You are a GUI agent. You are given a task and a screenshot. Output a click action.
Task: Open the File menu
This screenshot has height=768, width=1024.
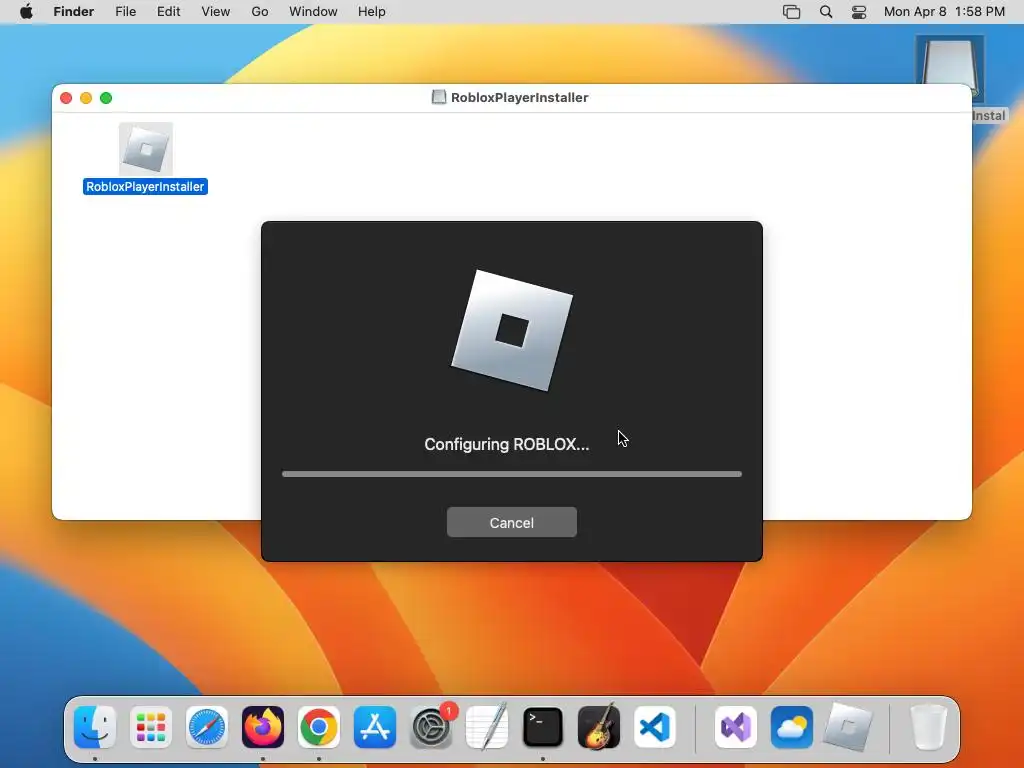[125, 12]
